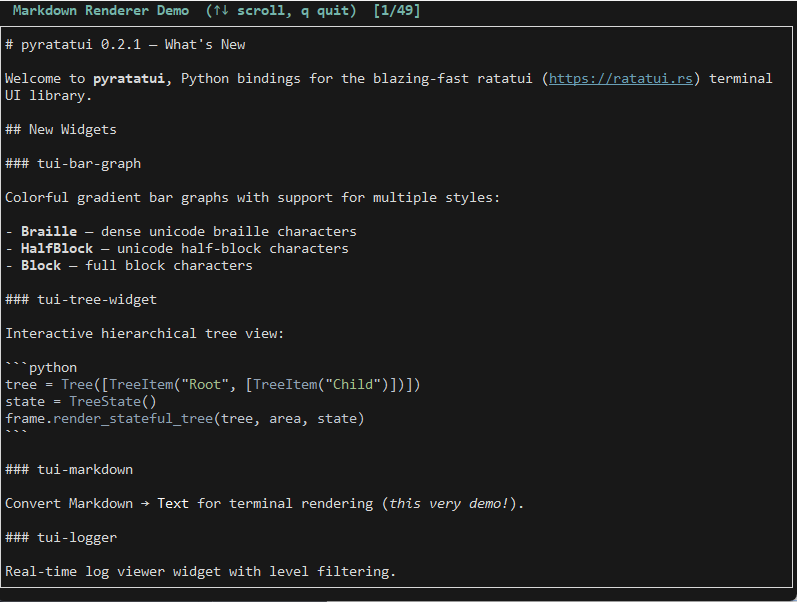Click the 'Colorful gradient bar graphs' line
This screenshot has width=797, height=602.
[253, 198]
